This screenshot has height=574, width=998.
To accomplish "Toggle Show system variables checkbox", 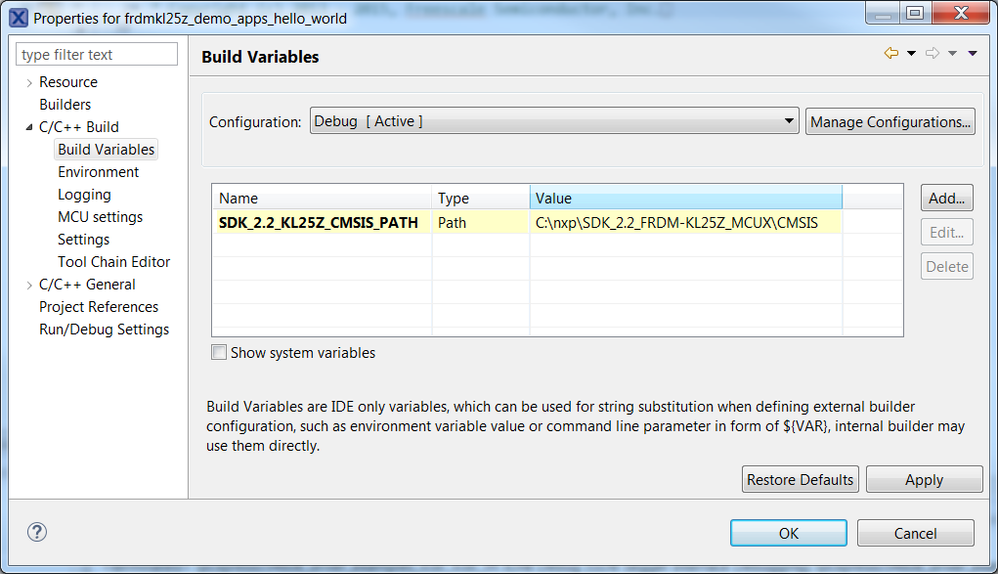I will coord(219,353).
